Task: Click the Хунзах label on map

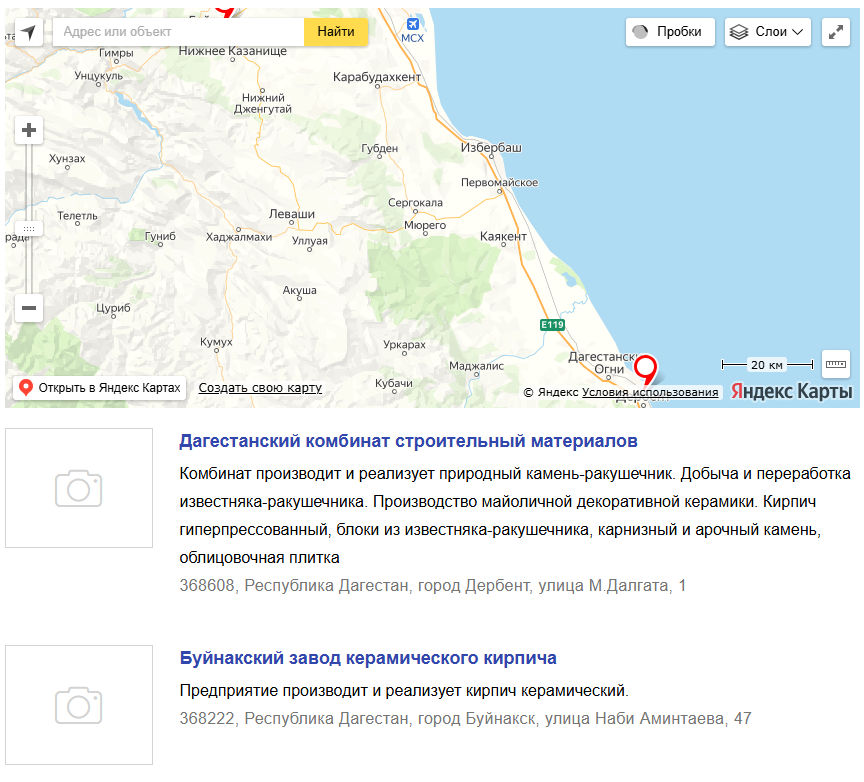Action: click(67, 159)
